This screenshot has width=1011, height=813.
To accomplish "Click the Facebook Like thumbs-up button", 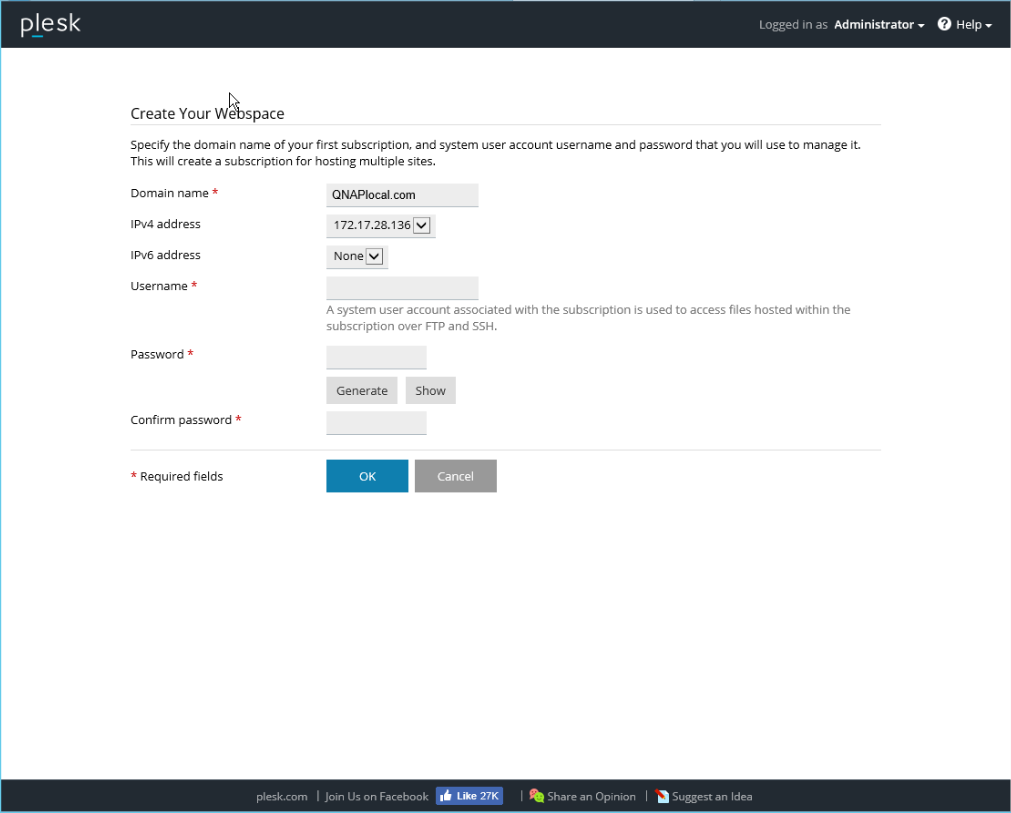I will tap(469, 796).
